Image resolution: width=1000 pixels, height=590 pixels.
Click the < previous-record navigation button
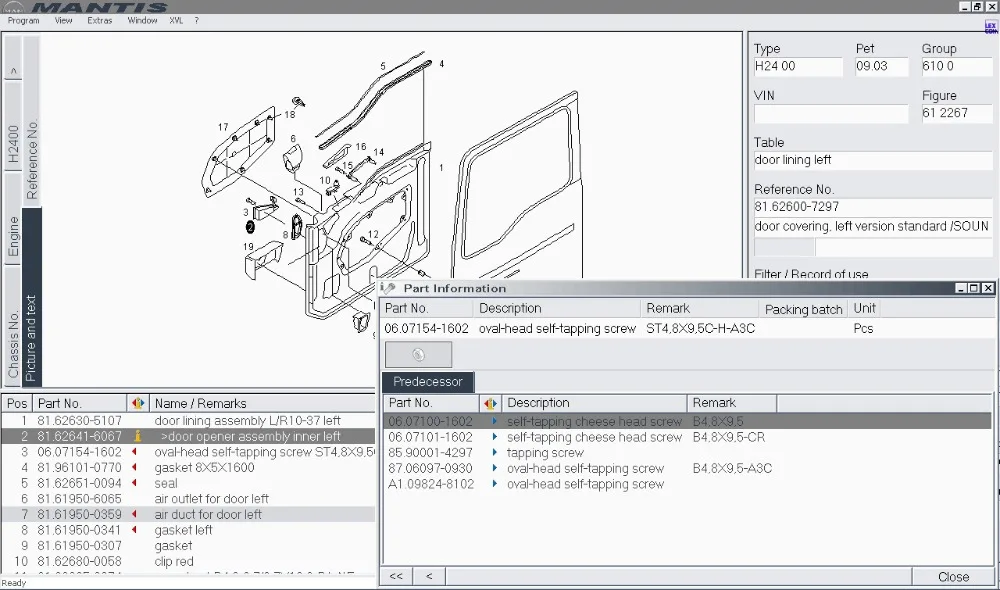429,576
